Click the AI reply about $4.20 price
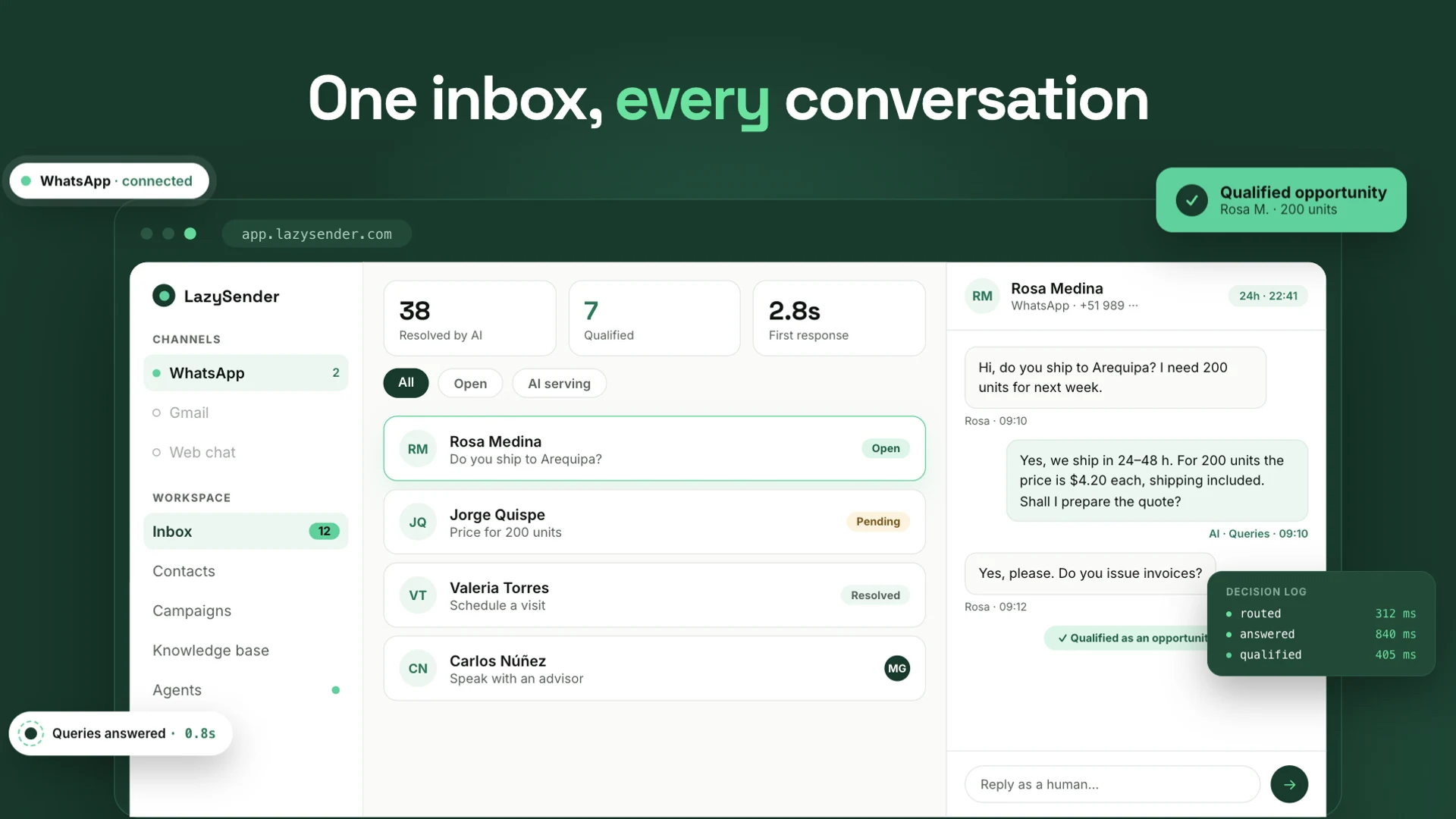 [x=1157, y=481]
